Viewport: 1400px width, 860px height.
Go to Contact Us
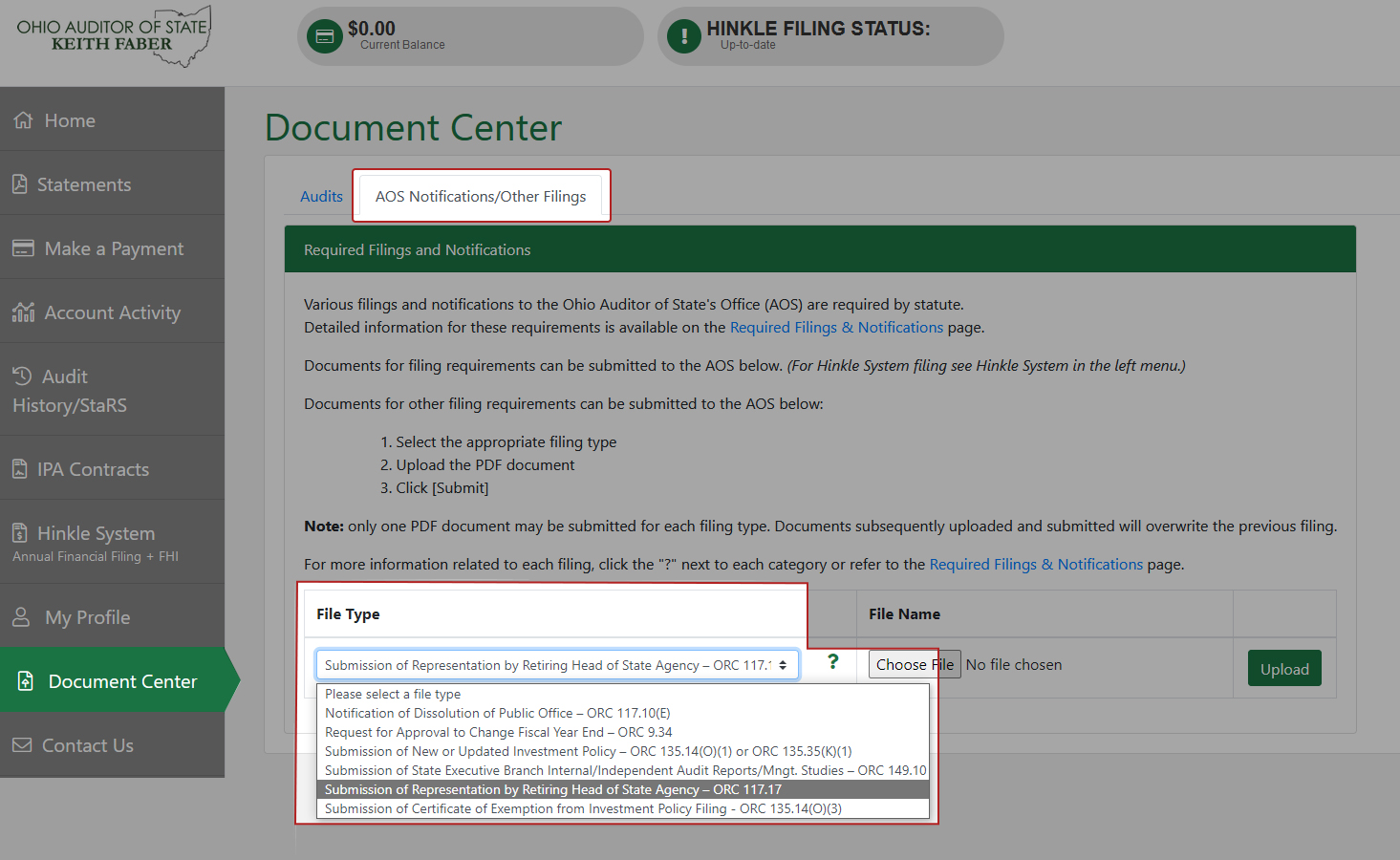coord(86,744)
